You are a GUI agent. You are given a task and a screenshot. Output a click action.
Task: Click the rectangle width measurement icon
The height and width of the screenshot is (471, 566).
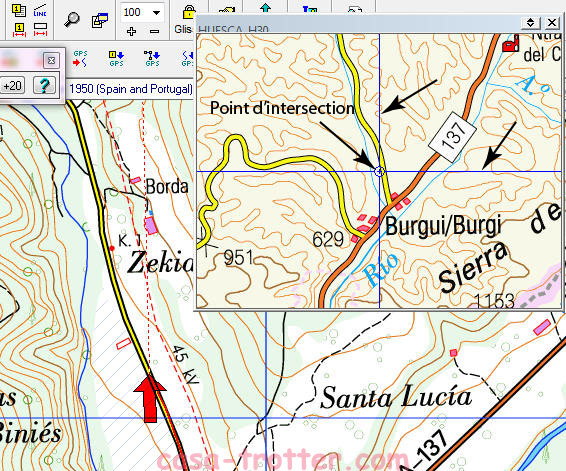click(40, 29)
